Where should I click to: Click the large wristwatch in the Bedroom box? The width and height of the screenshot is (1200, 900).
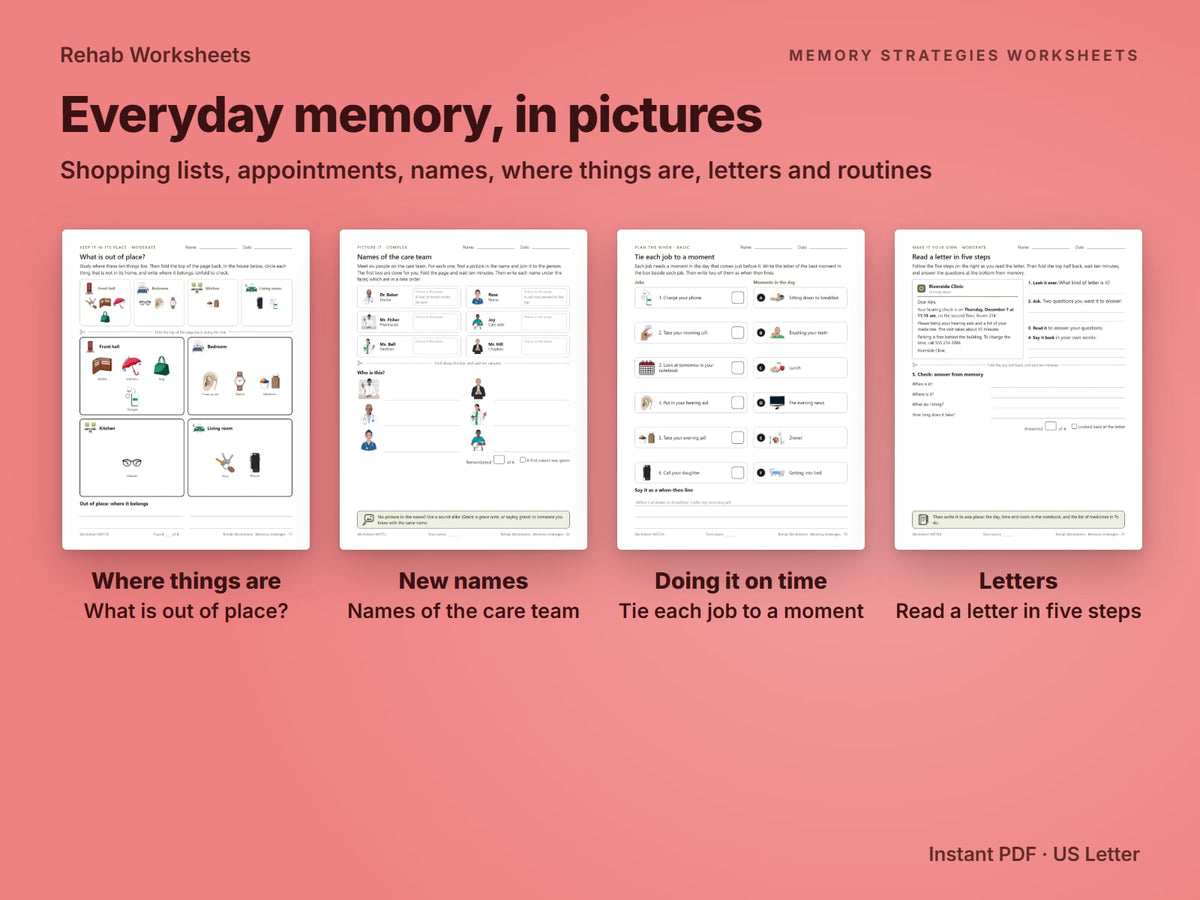pyautogui.click(x=240, y=381)
